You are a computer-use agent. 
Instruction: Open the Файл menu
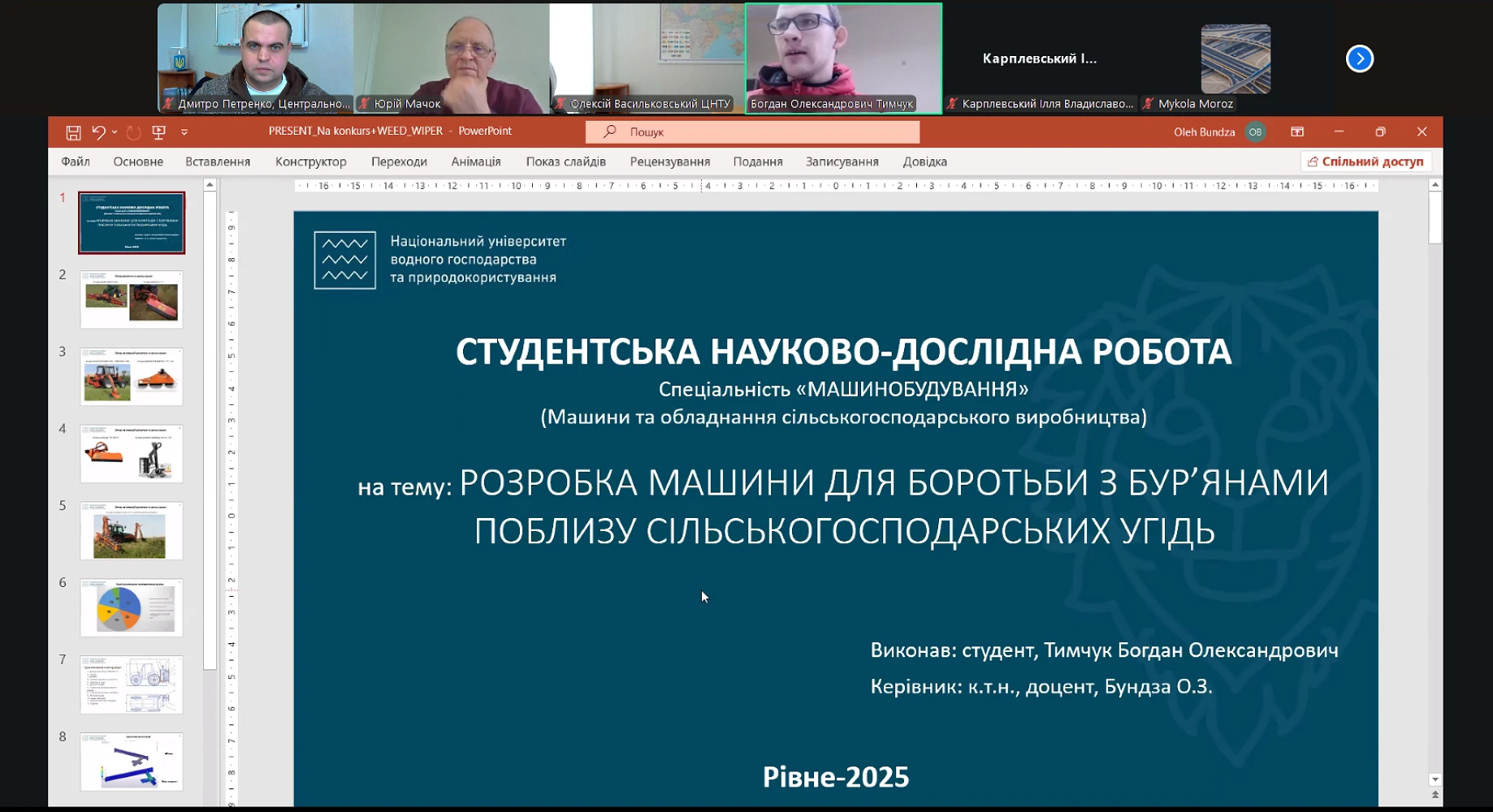[x=76, y=162]
